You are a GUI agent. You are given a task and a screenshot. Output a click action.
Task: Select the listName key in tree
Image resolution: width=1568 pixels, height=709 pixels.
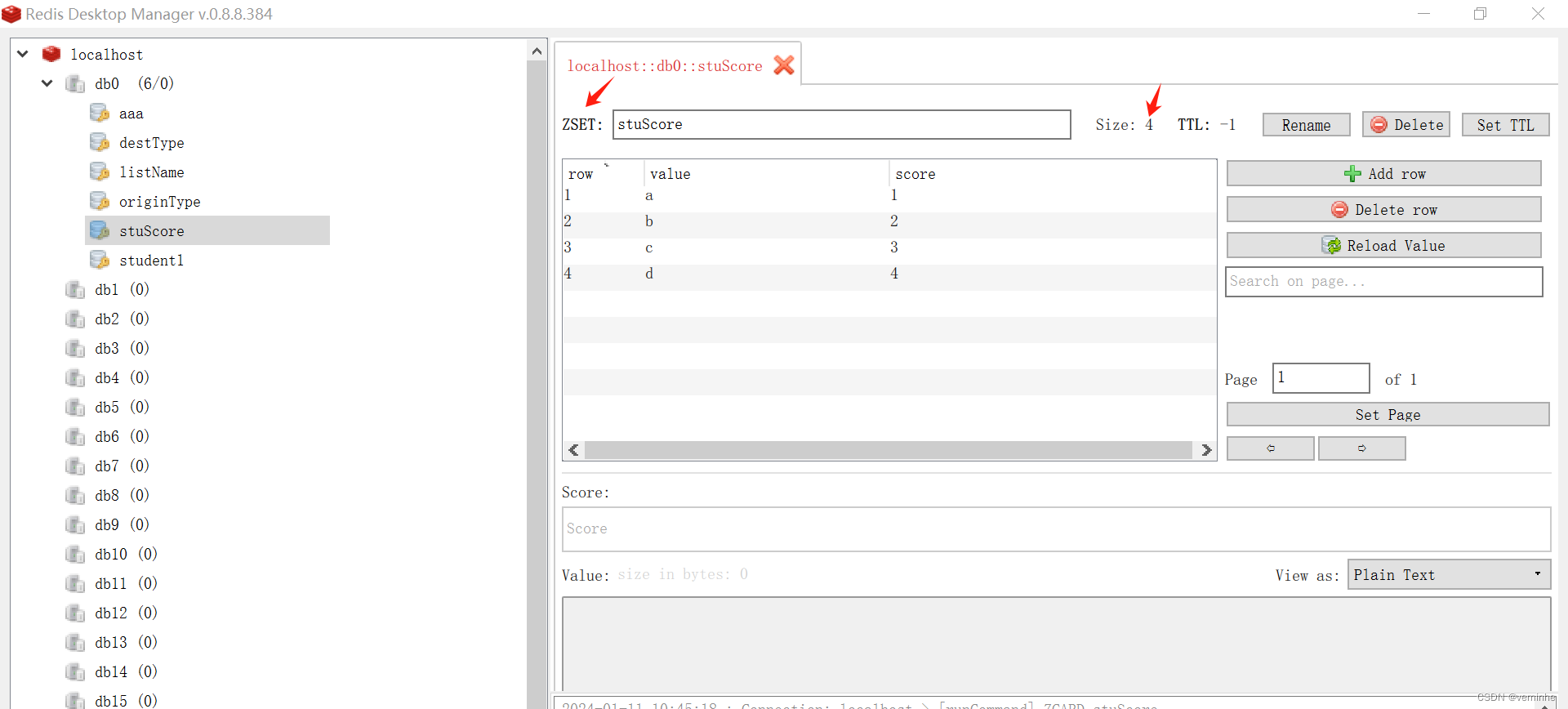[x=152, y=172]
